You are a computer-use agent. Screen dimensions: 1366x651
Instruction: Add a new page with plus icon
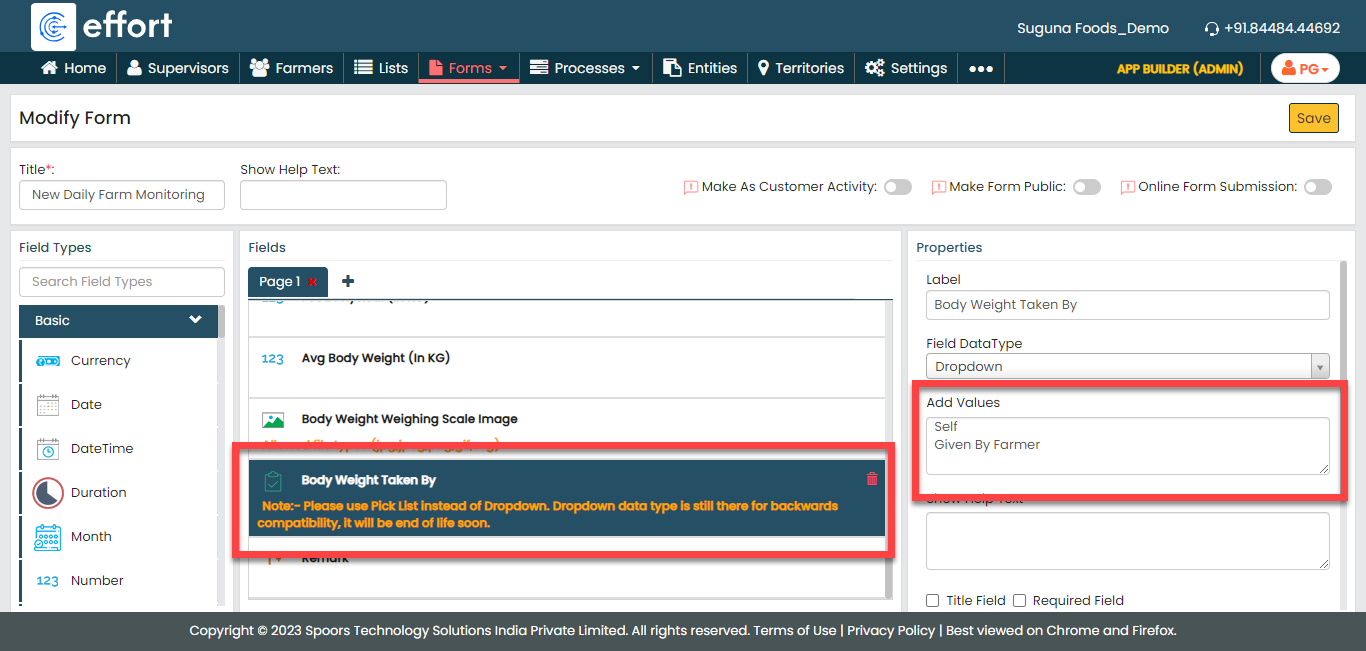(x=348, y=282)
